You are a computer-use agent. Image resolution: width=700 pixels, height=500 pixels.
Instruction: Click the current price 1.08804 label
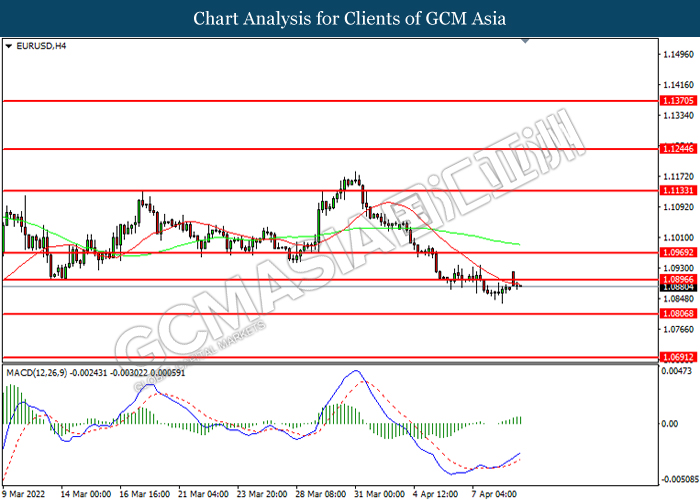[678, 287]
